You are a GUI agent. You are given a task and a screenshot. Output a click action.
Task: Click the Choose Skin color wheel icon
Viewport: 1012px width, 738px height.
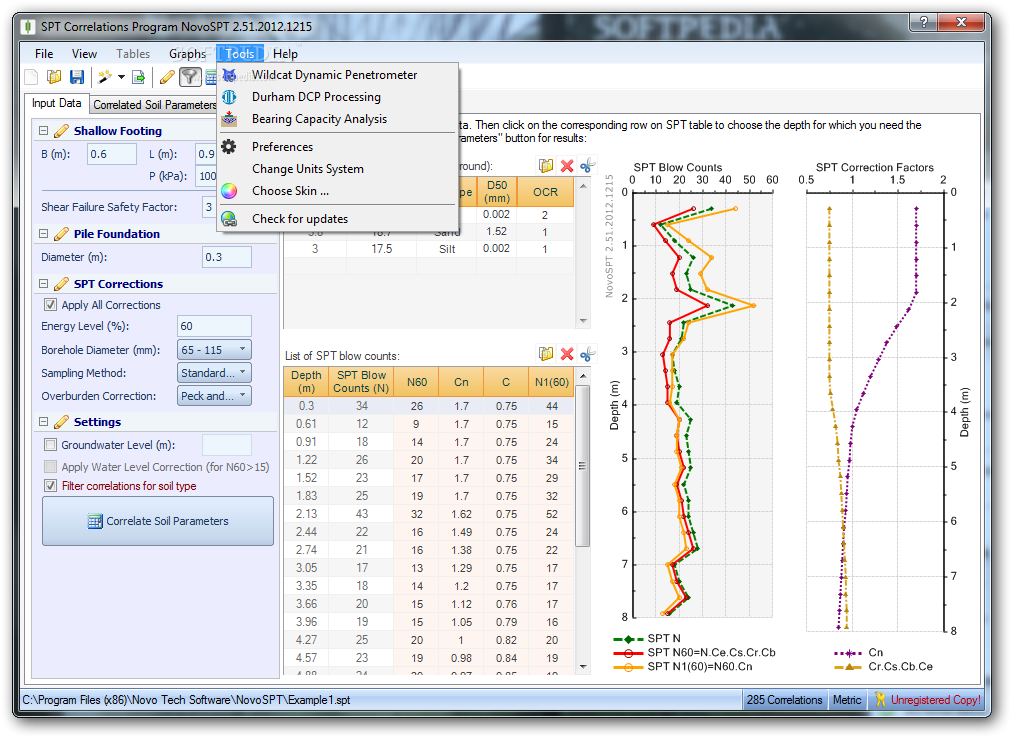coord(229,190)
